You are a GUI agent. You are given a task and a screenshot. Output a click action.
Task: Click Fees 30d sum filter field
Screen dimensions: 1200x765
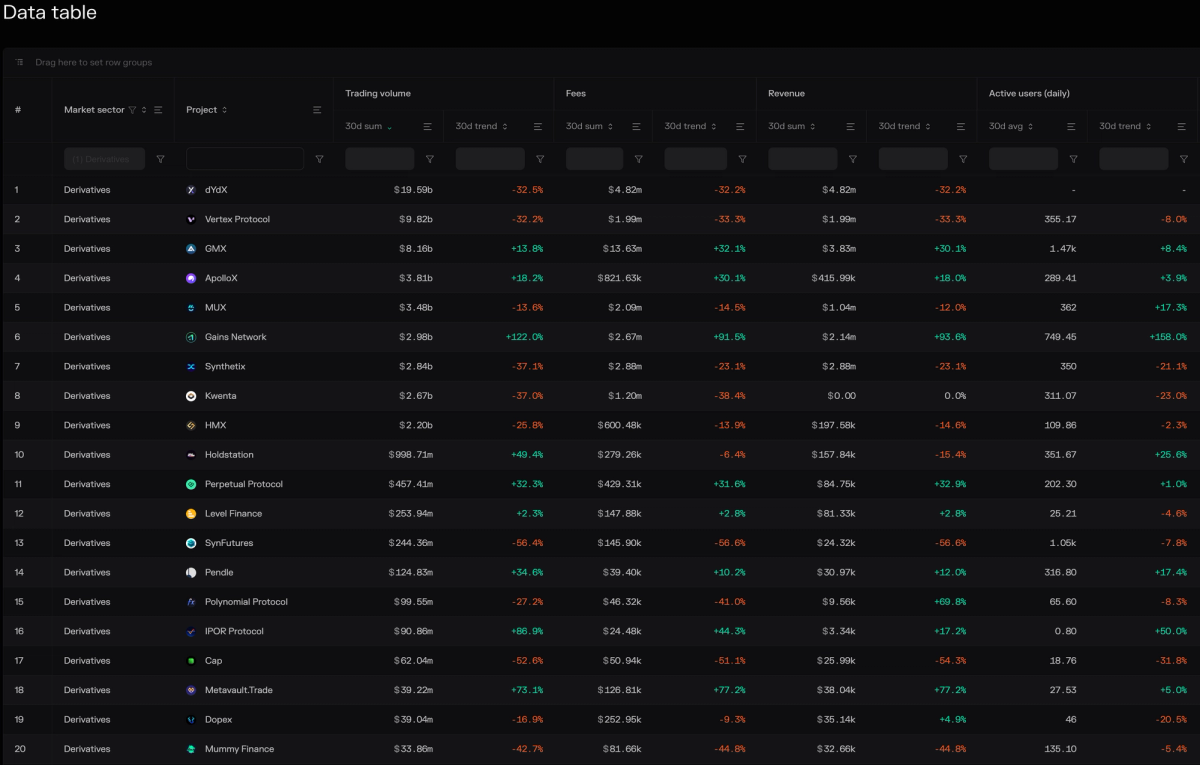point(594,159)
